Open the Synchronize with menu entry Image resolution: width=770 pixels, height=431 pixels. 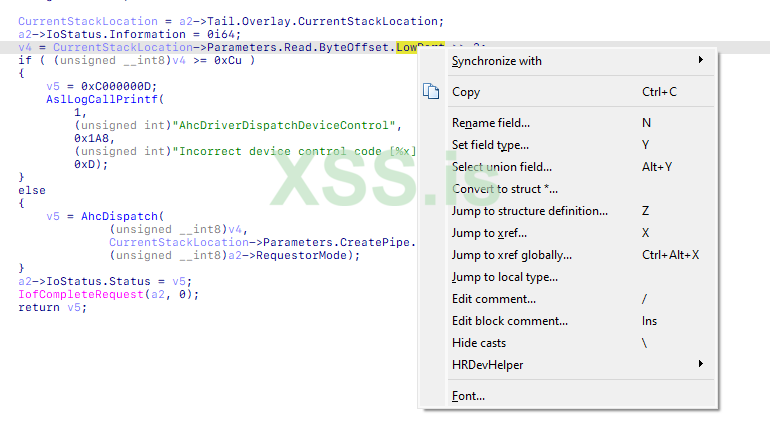(497, 61)
